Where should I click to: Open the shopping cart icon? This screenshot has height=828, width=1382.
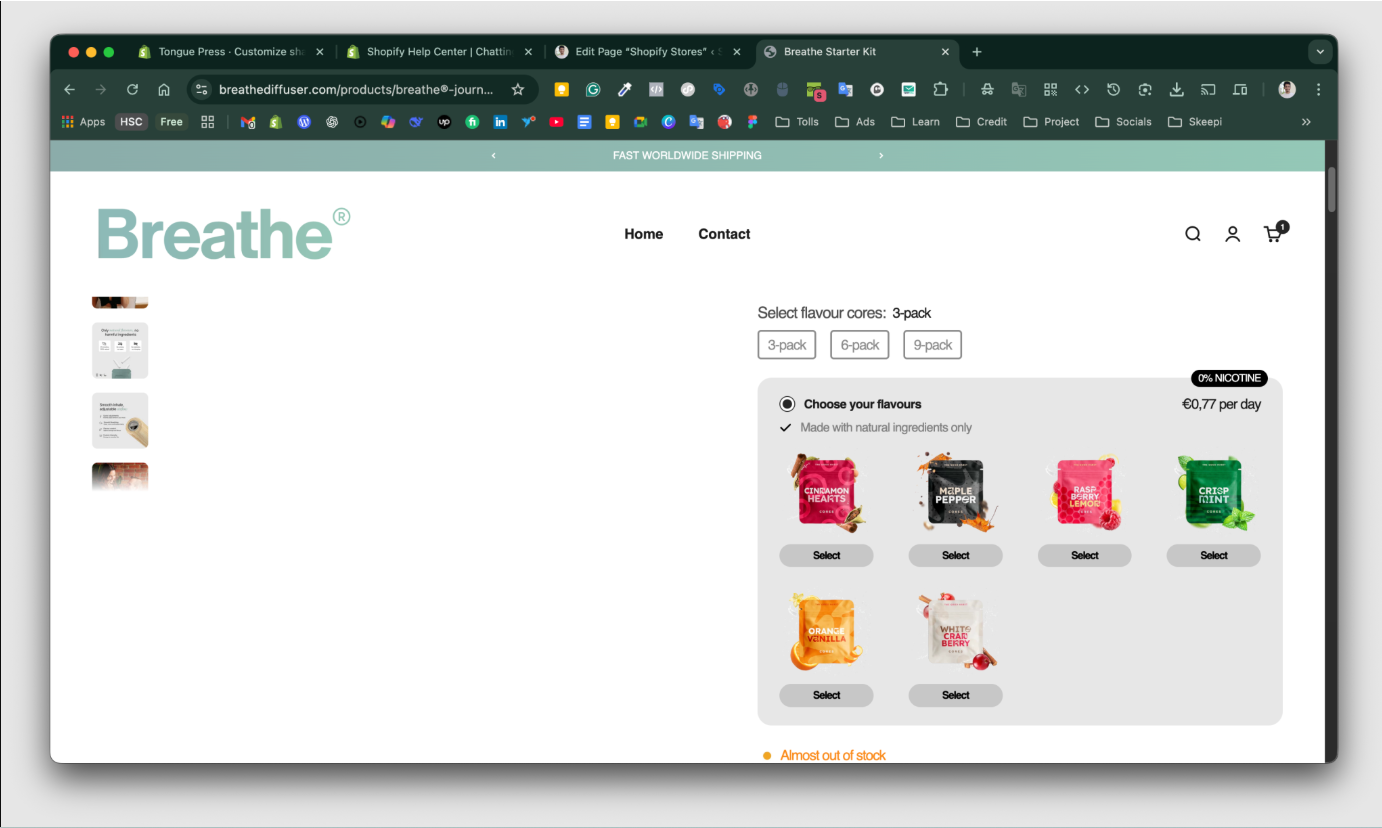click(1275, 232)
